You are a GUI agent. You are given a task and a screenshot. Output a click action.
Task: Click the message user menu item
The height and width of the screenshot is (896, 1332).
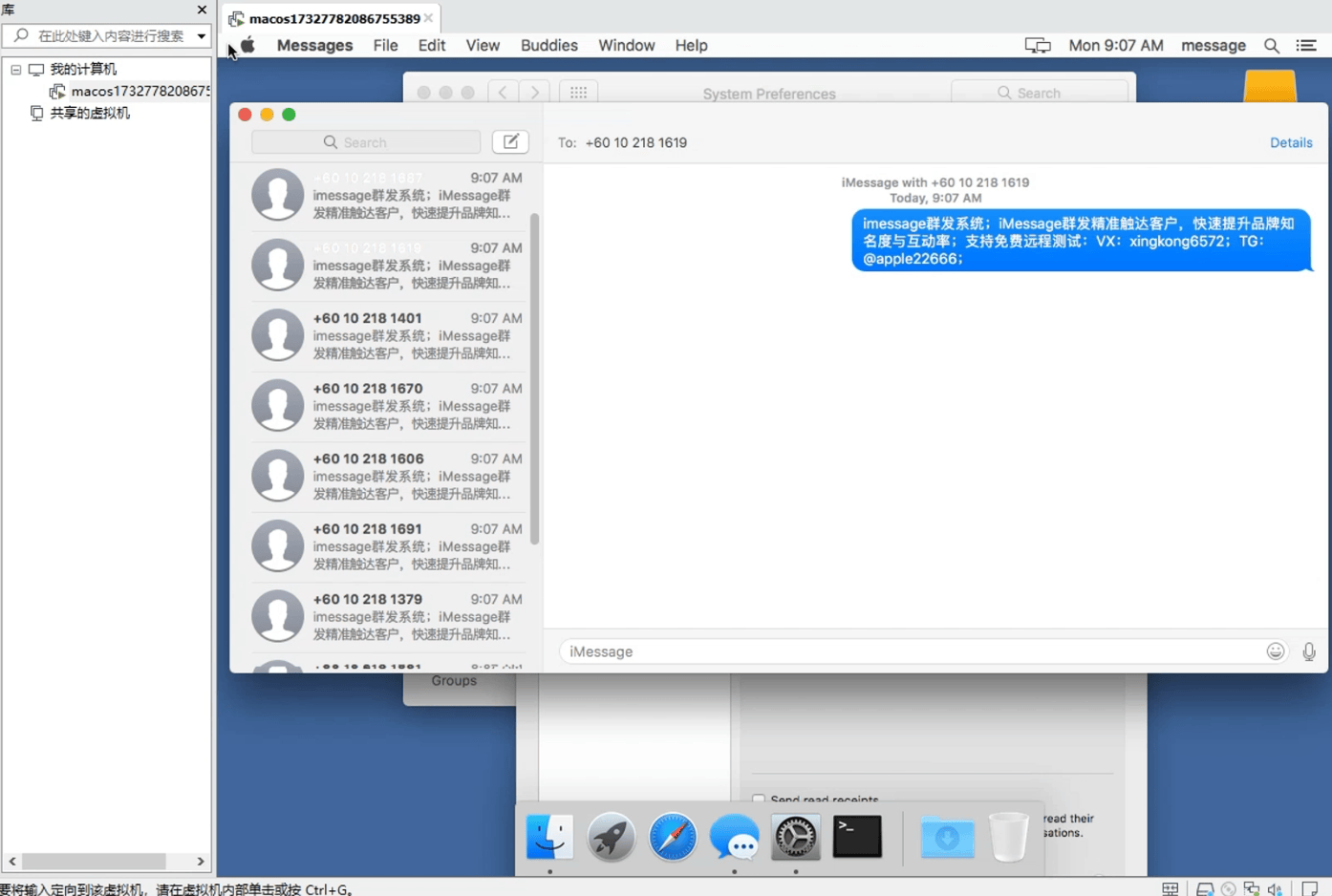pyautogui.click(x=1213, y=45)
